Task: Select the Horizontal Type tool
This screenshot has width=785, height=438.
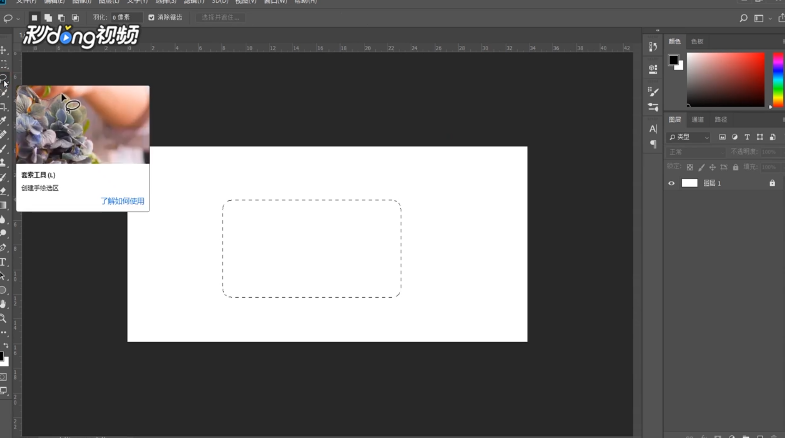Action: tap(4, 262)
